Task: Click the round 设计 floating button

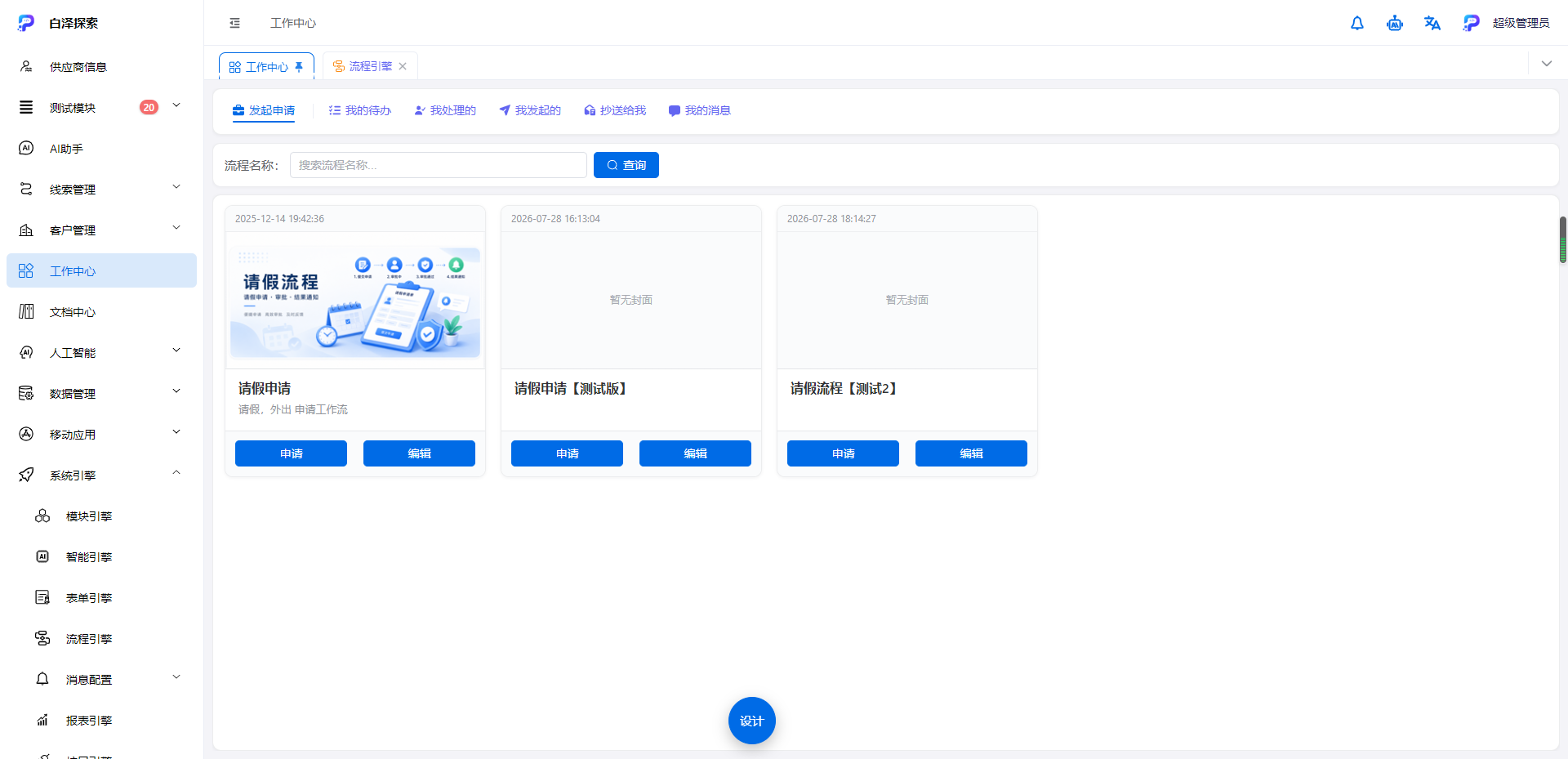Action: pos(752,721)
